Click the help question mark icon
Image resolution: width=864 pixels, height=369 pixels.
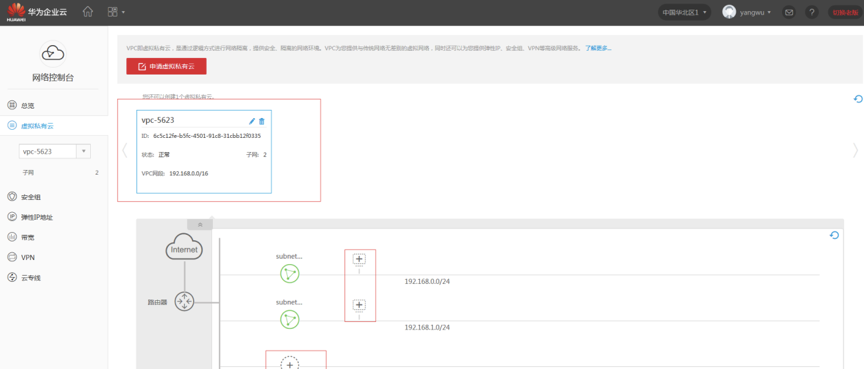point(811,12)
